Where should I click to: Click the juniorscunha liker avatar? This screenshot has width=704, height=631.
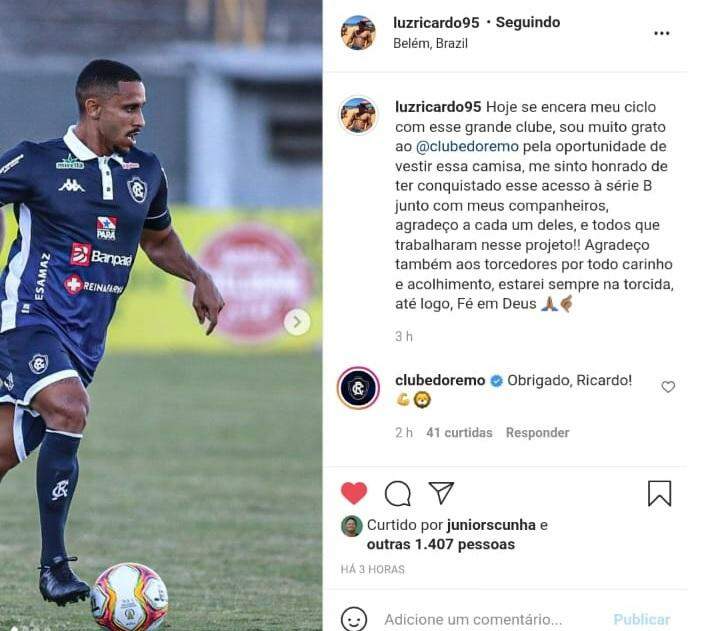(352, 526)
